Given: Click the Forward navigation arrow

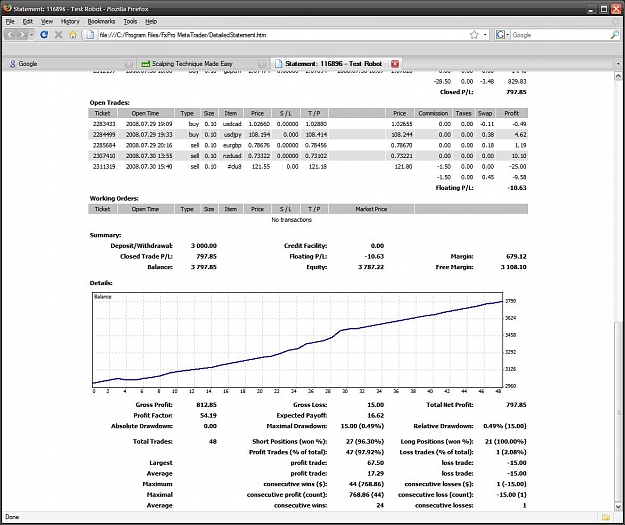Looking at the screenshot, I should coord(22,35).
